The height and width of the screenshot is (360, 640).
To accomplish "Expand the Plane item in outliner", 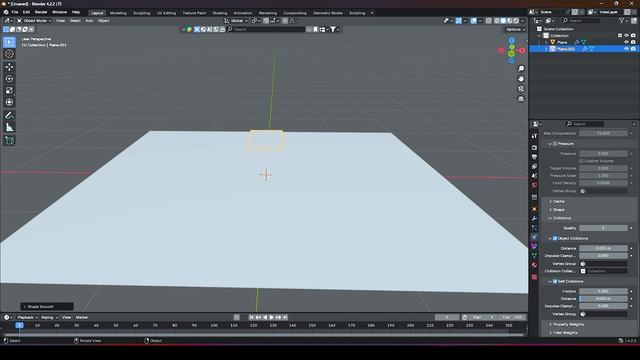I will tap(546, 42).
